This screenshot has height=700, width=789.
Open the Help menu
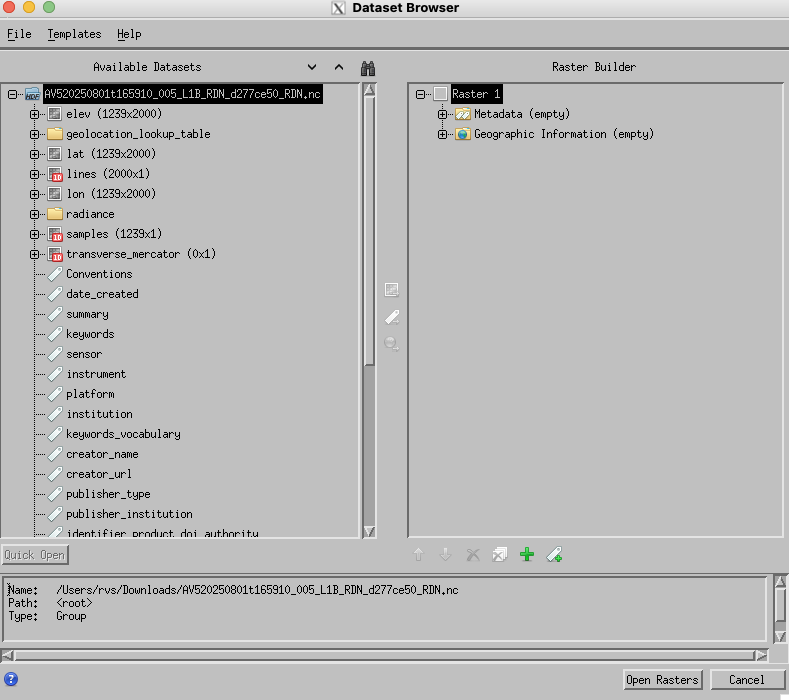(x=129, y=34)
